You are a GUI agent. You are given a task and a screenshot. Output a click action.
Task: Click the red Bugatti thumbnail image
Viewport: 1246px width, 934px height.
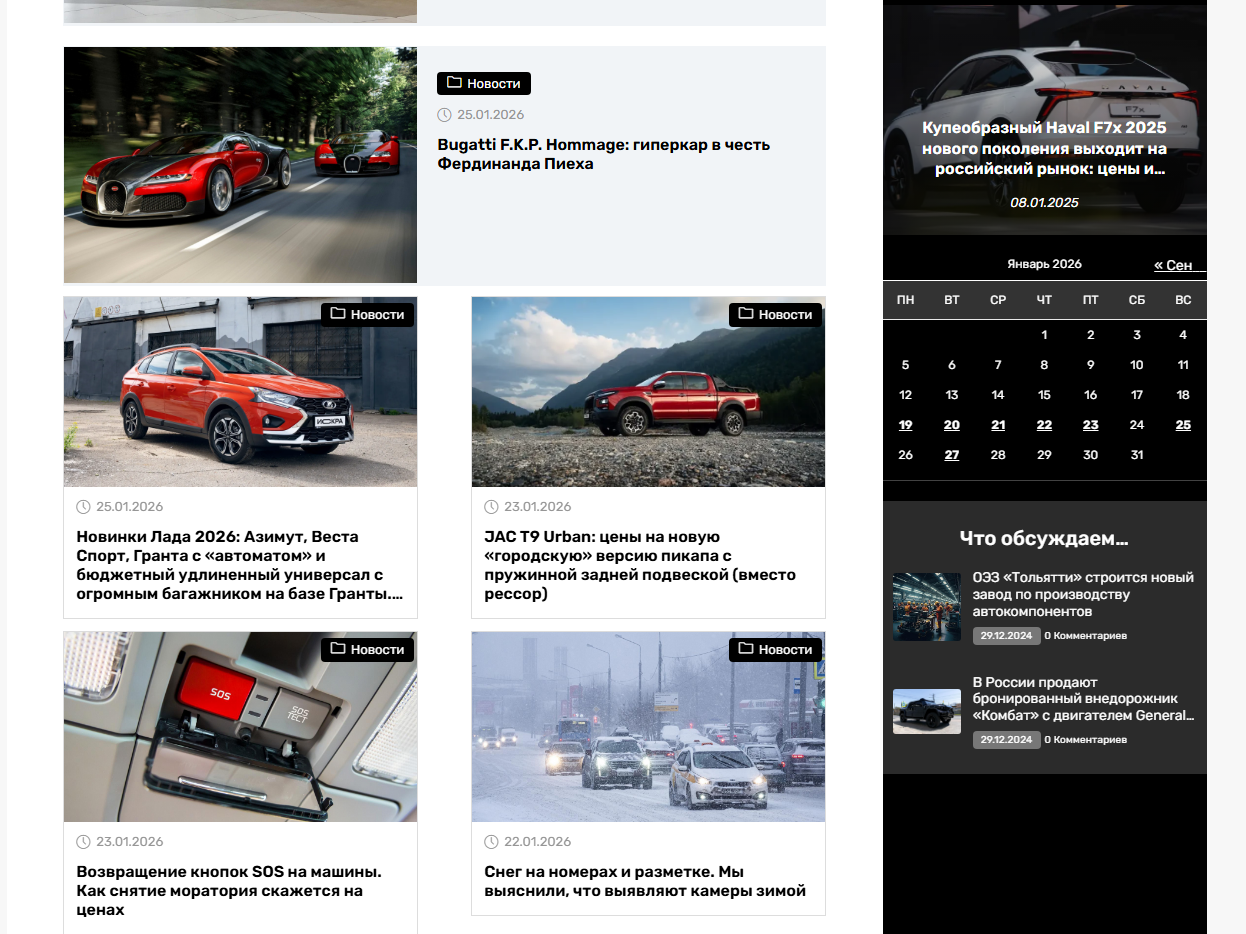coord(240,165)
